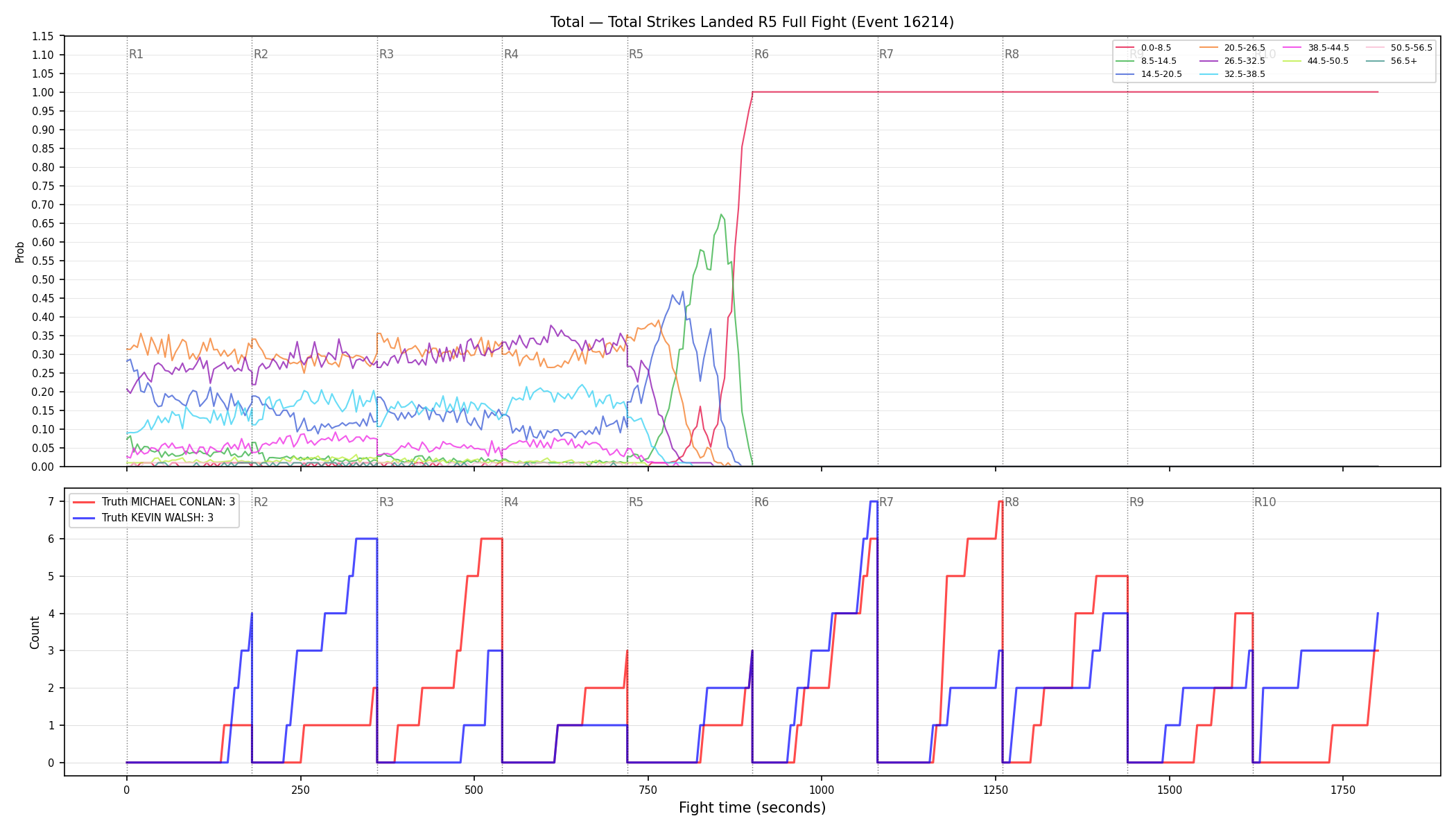The image size is (1456, 832).
Task: Click the '0.35' tick on Prob axis
Action: click(x=43, y=336)
